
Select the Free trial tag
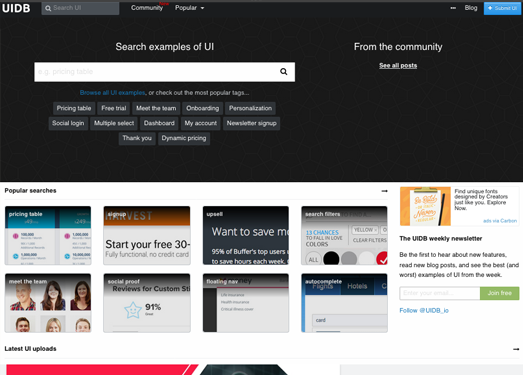[x=114, y=108]
